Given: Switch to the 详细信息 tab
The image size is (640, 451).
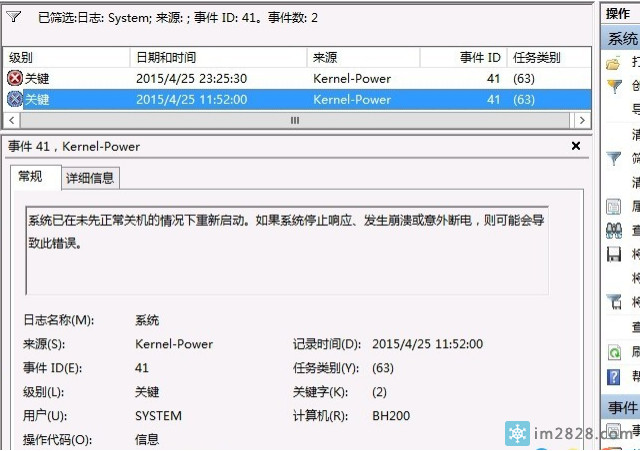Looking at the screenshot, I should 90,178.
